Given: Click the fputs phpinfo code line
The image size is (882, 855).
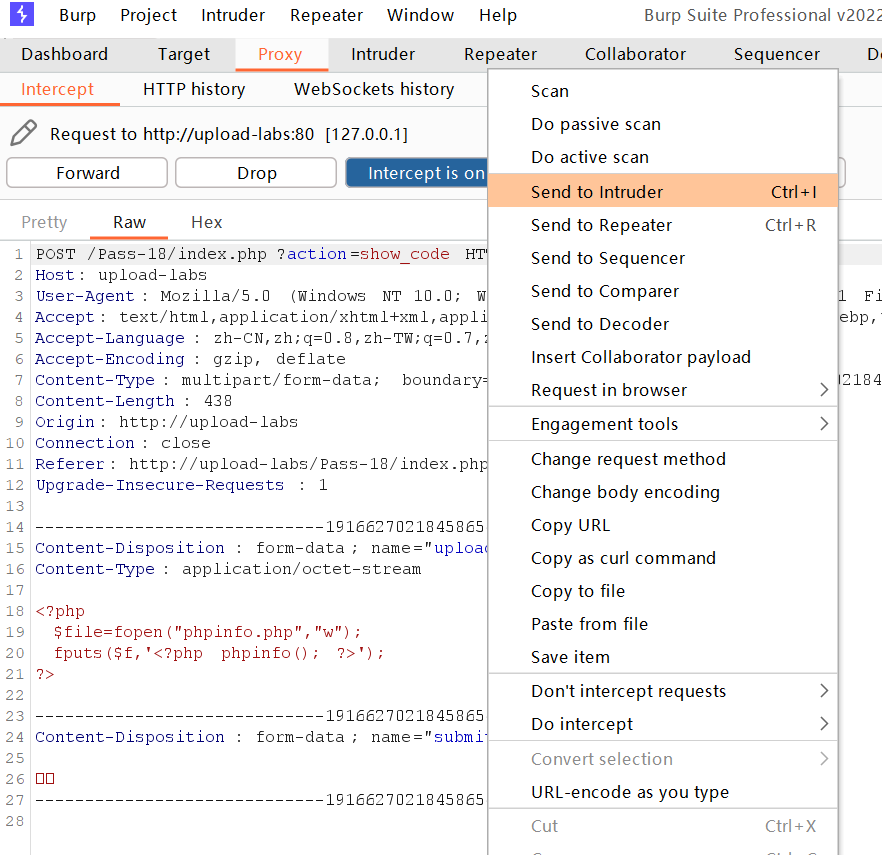Looking at the screenshot, I should coord(219,653).
